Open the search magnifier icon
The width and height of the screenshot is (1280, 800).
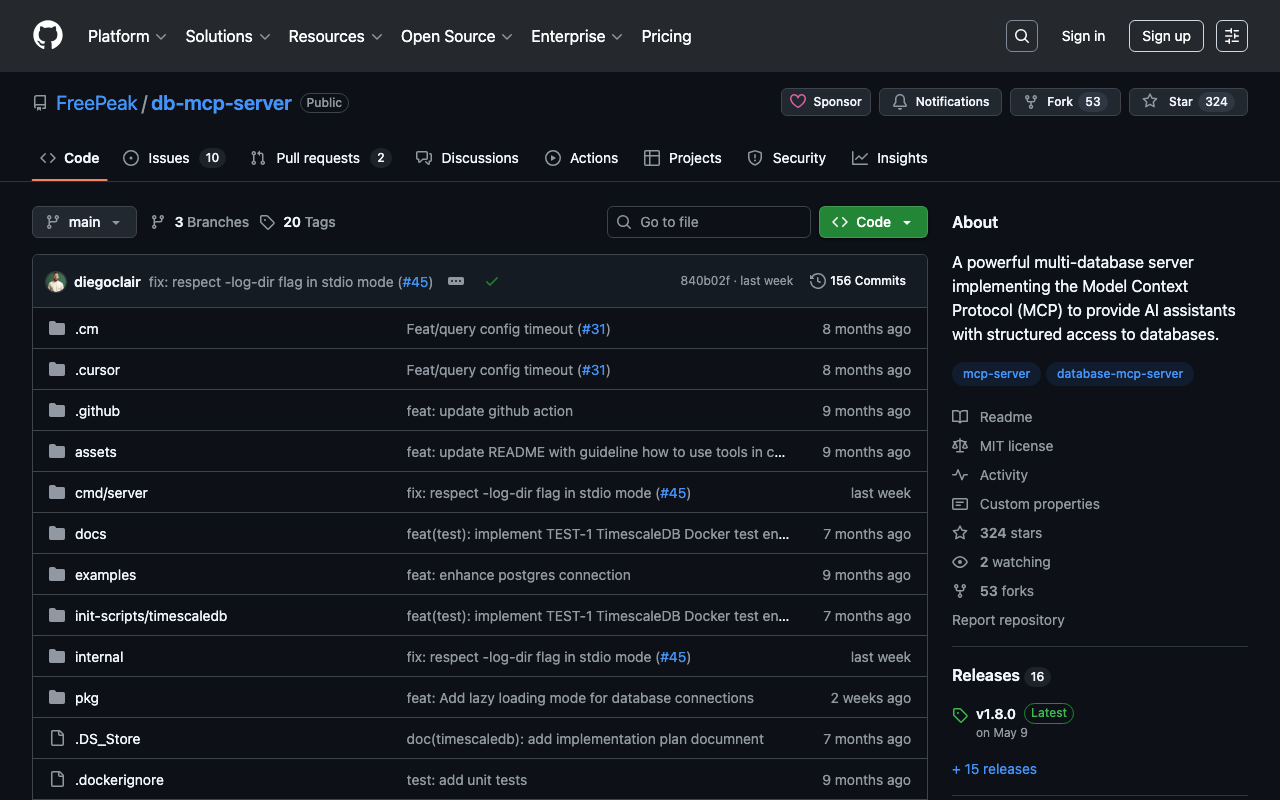point(1021,36)
